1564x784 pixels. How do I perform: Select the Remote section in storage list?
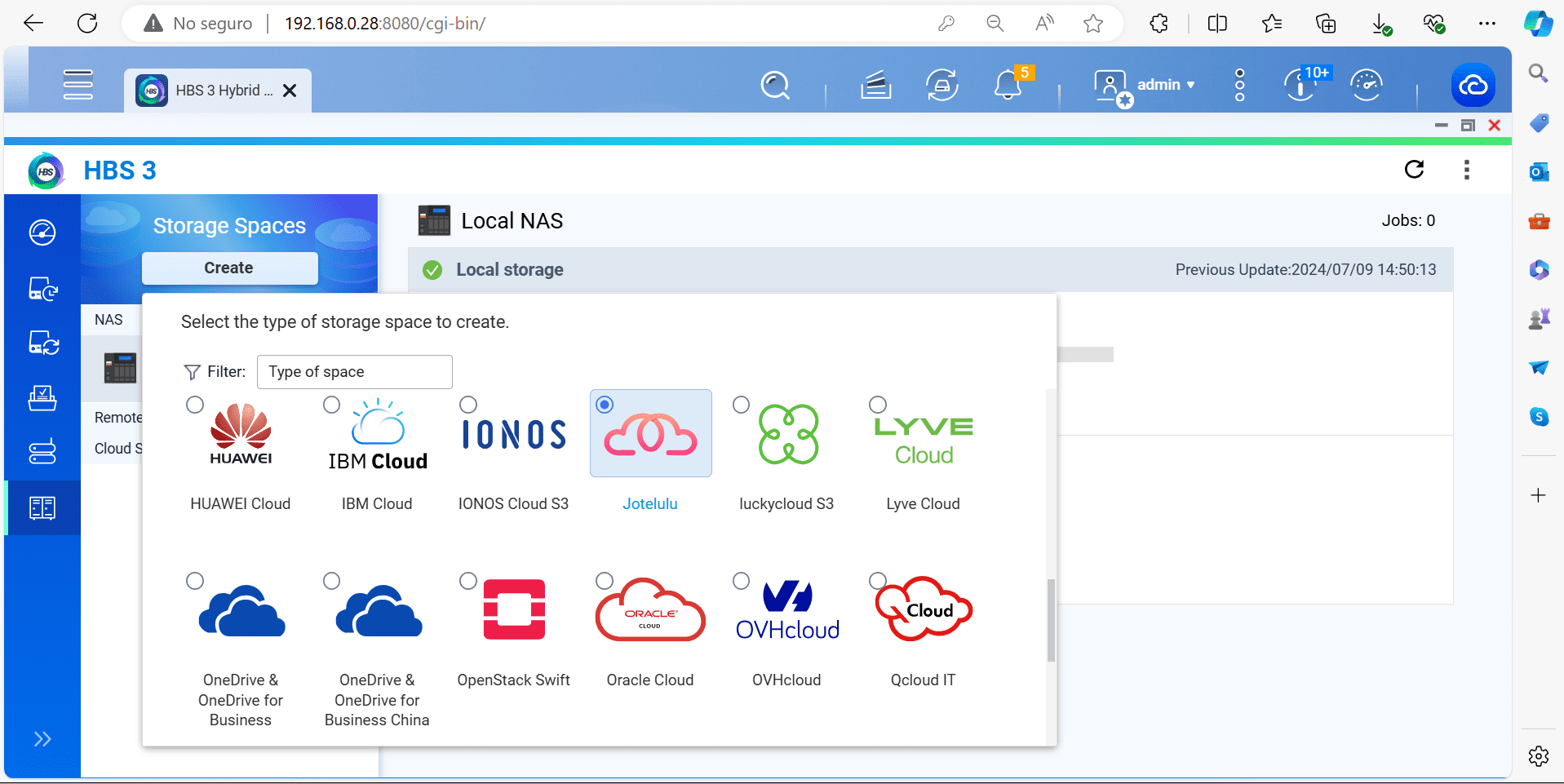point(118,418)
